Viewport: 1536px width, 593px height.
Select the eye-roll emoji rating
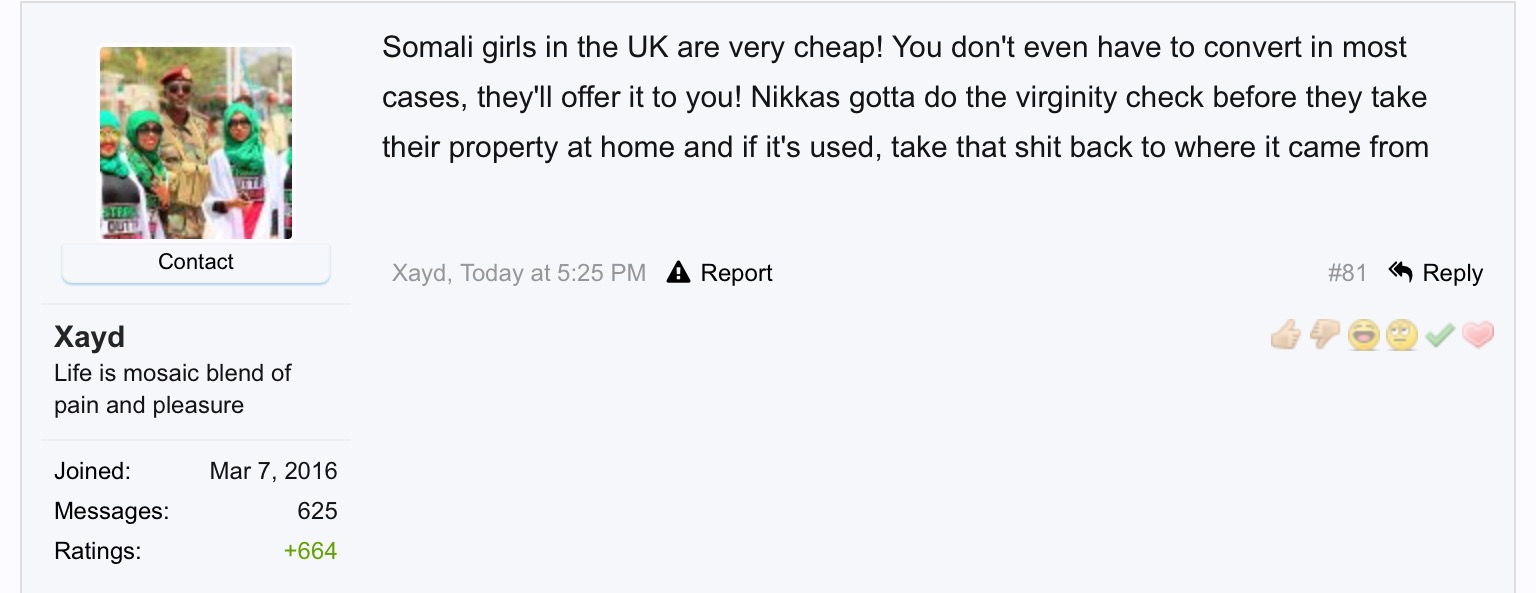1401,335
